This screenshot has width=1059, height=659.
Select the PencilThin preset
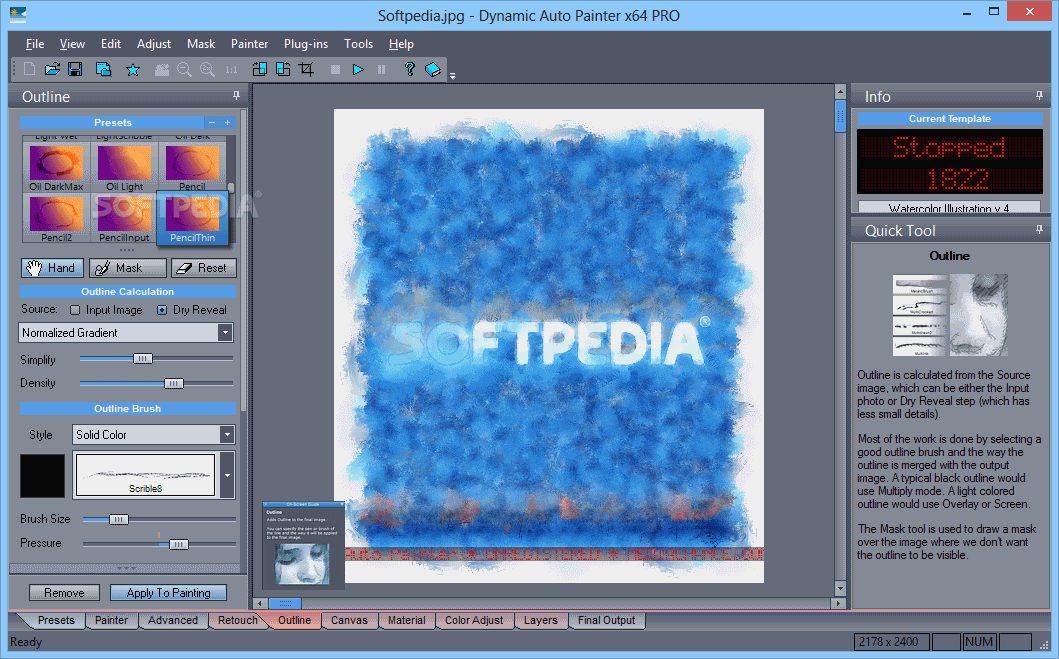coord(192,217)
